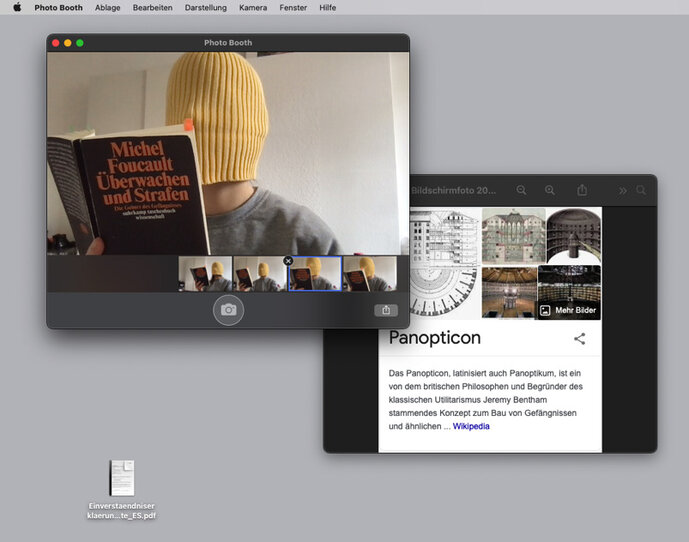
Task: Open the Bearbeiten menu
Action: point(153,7)
